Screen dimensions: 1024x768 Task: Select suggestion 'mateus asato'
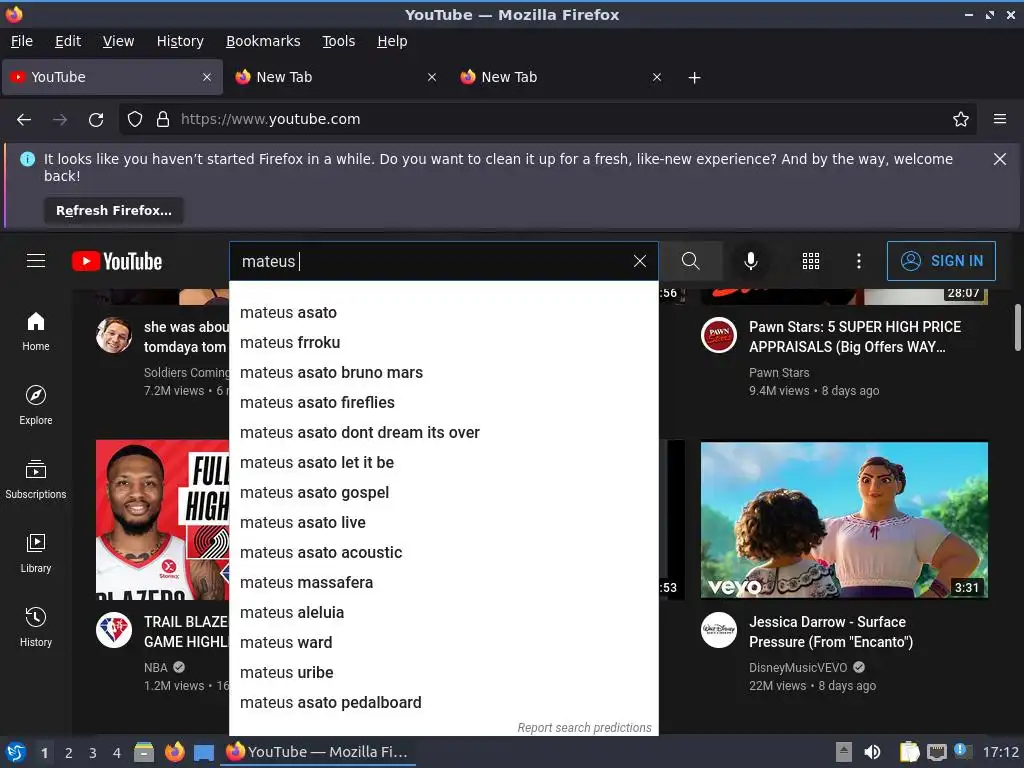(x=443, y=313)
